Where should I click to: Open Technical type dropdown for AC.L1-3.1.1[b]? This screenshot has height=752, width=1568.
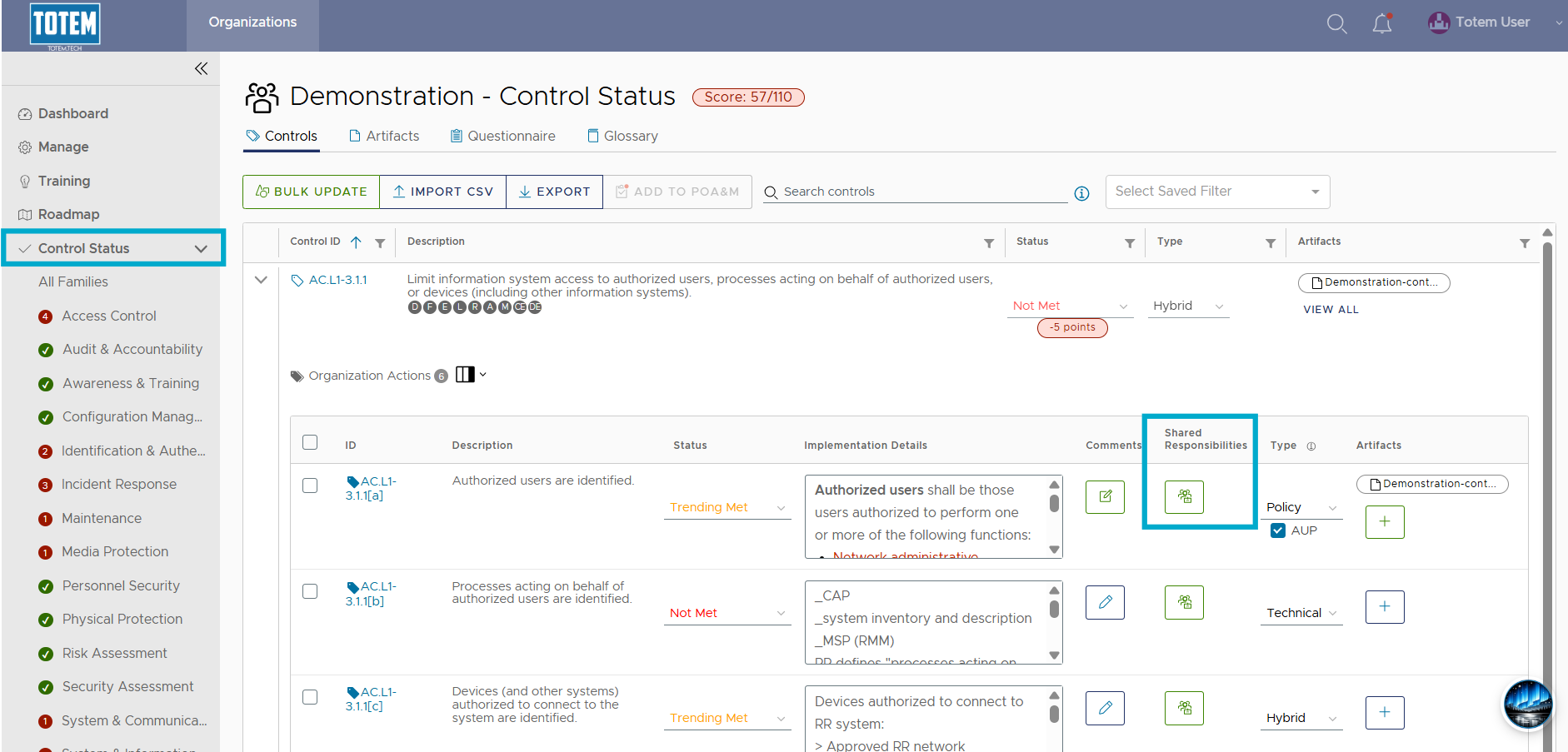1301,614
